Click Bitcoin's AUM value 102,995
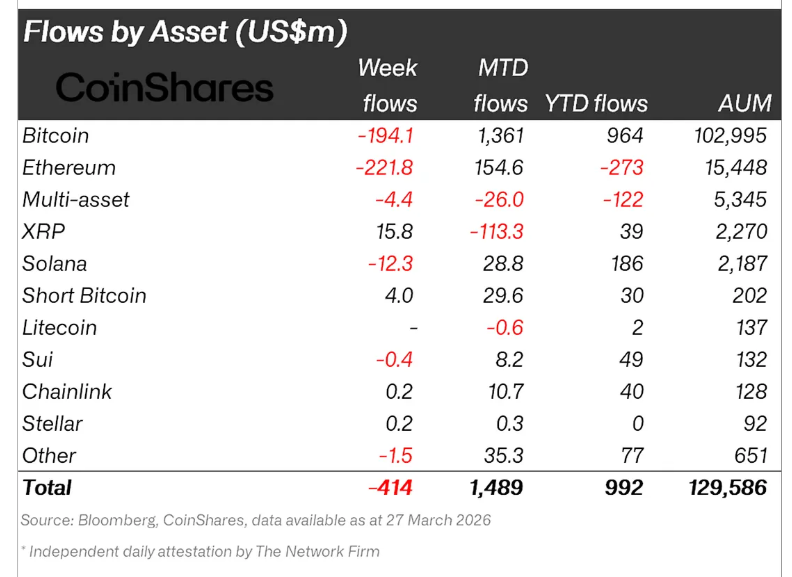 [x=728, y=136]
